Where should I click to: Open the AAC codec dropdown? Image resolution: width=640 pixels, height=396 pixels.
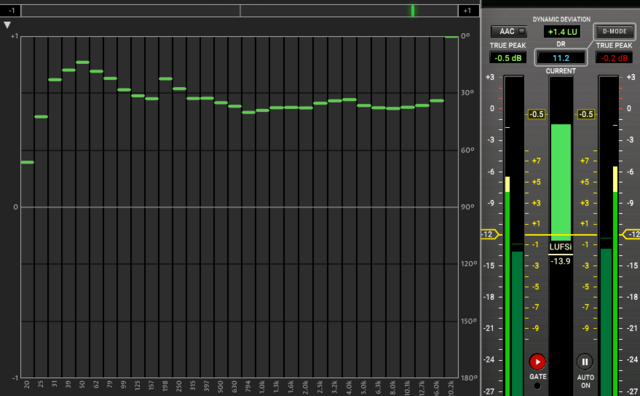point(509,31)
